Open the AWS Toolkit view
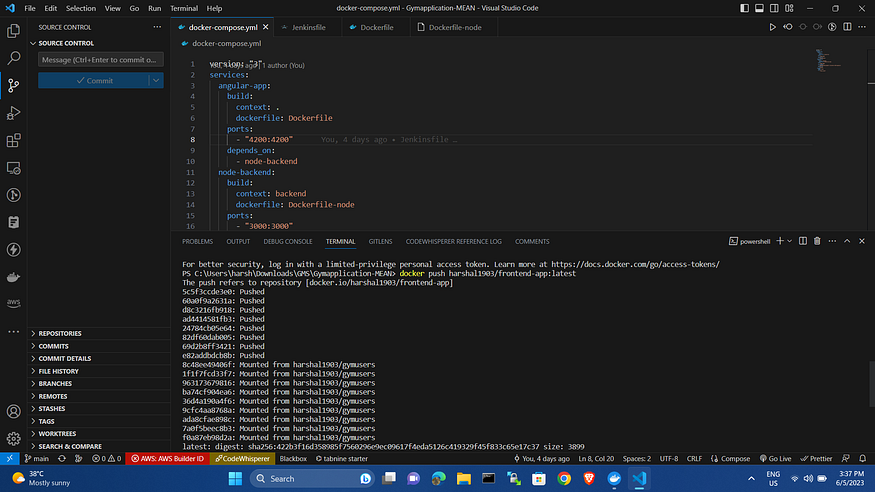 click(13, 303)
